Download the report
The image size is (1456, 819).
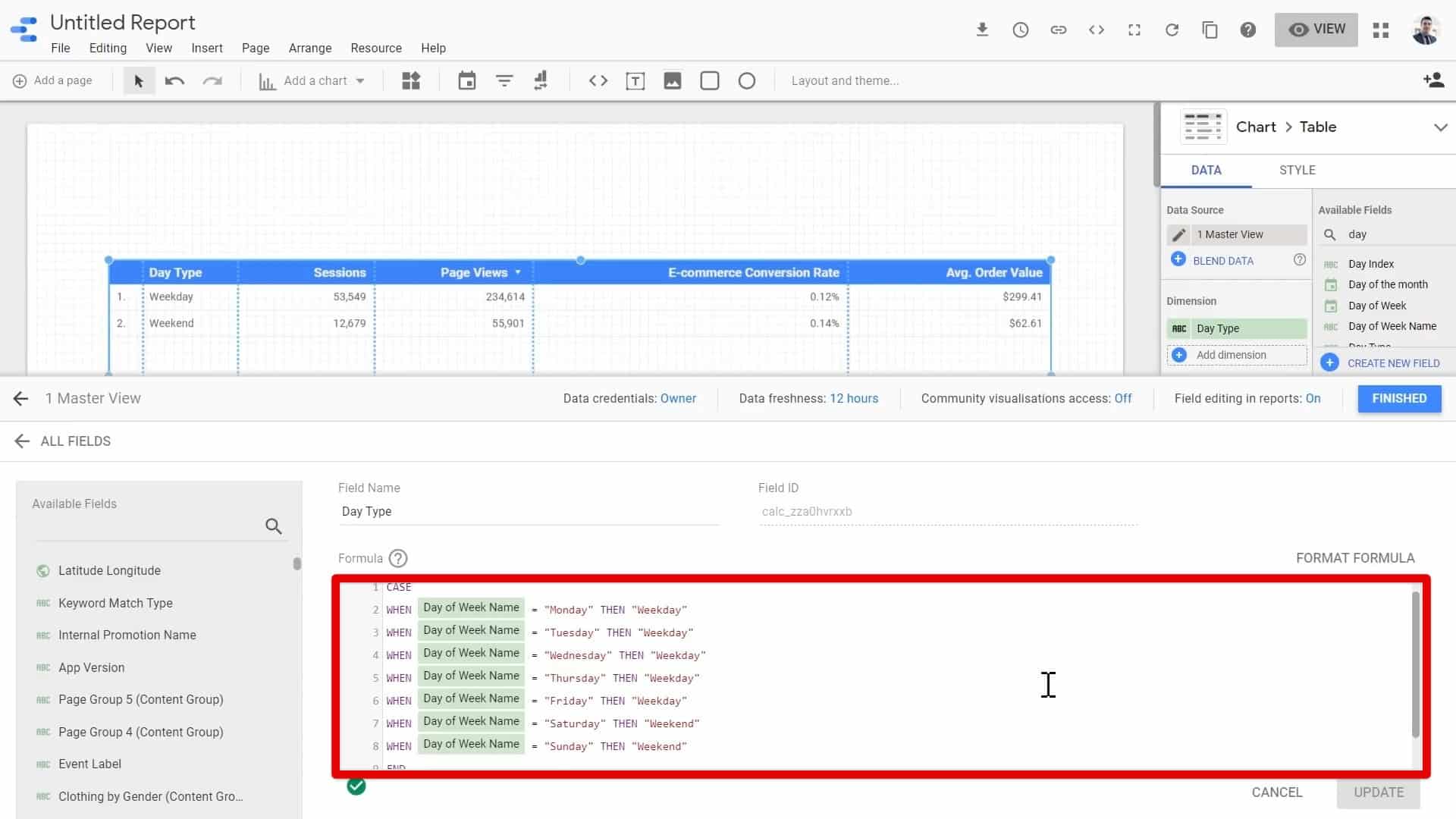(983, 30)
